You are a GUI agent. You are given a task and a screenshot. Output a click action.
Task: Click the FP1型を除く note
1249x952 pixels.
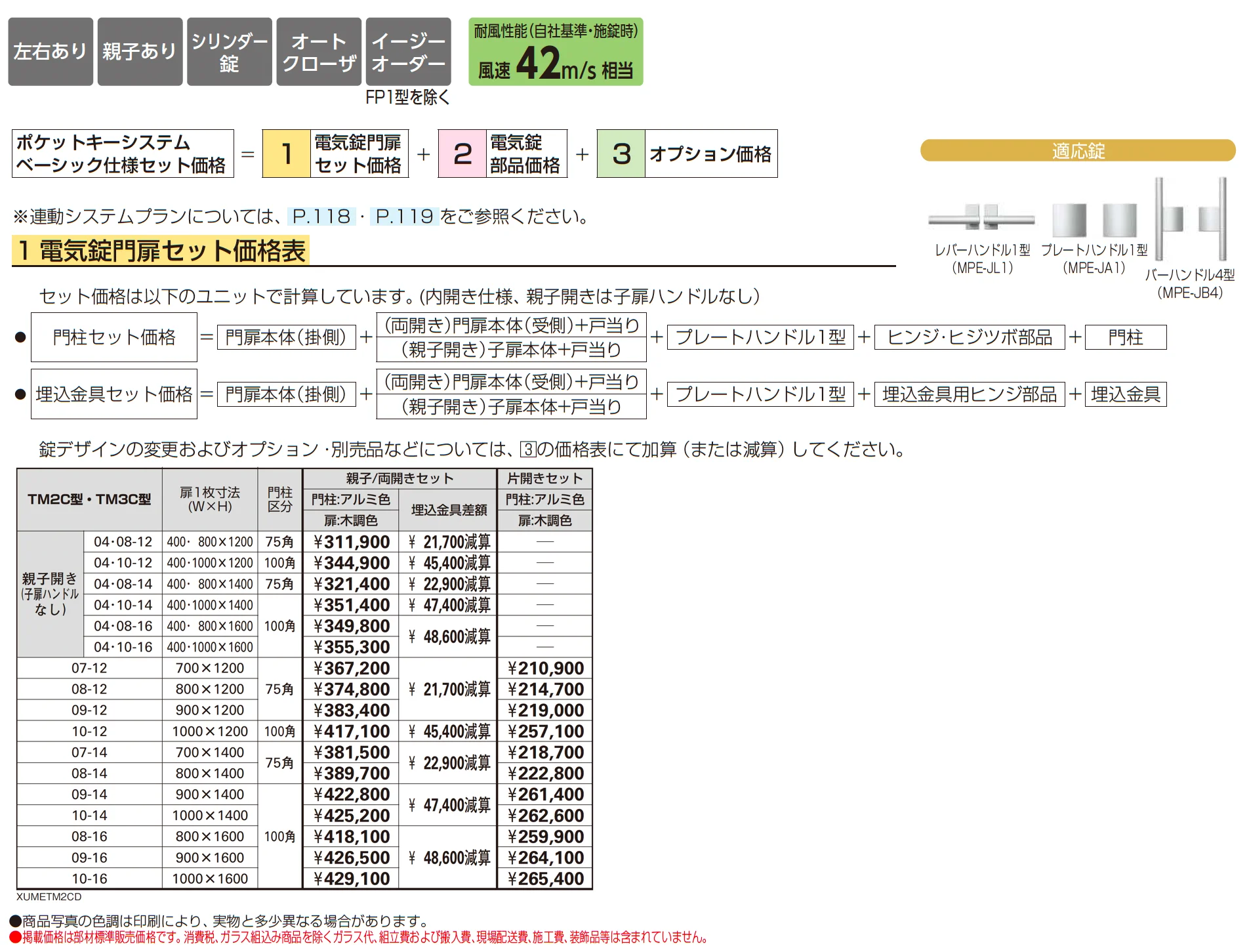[407, 97]
